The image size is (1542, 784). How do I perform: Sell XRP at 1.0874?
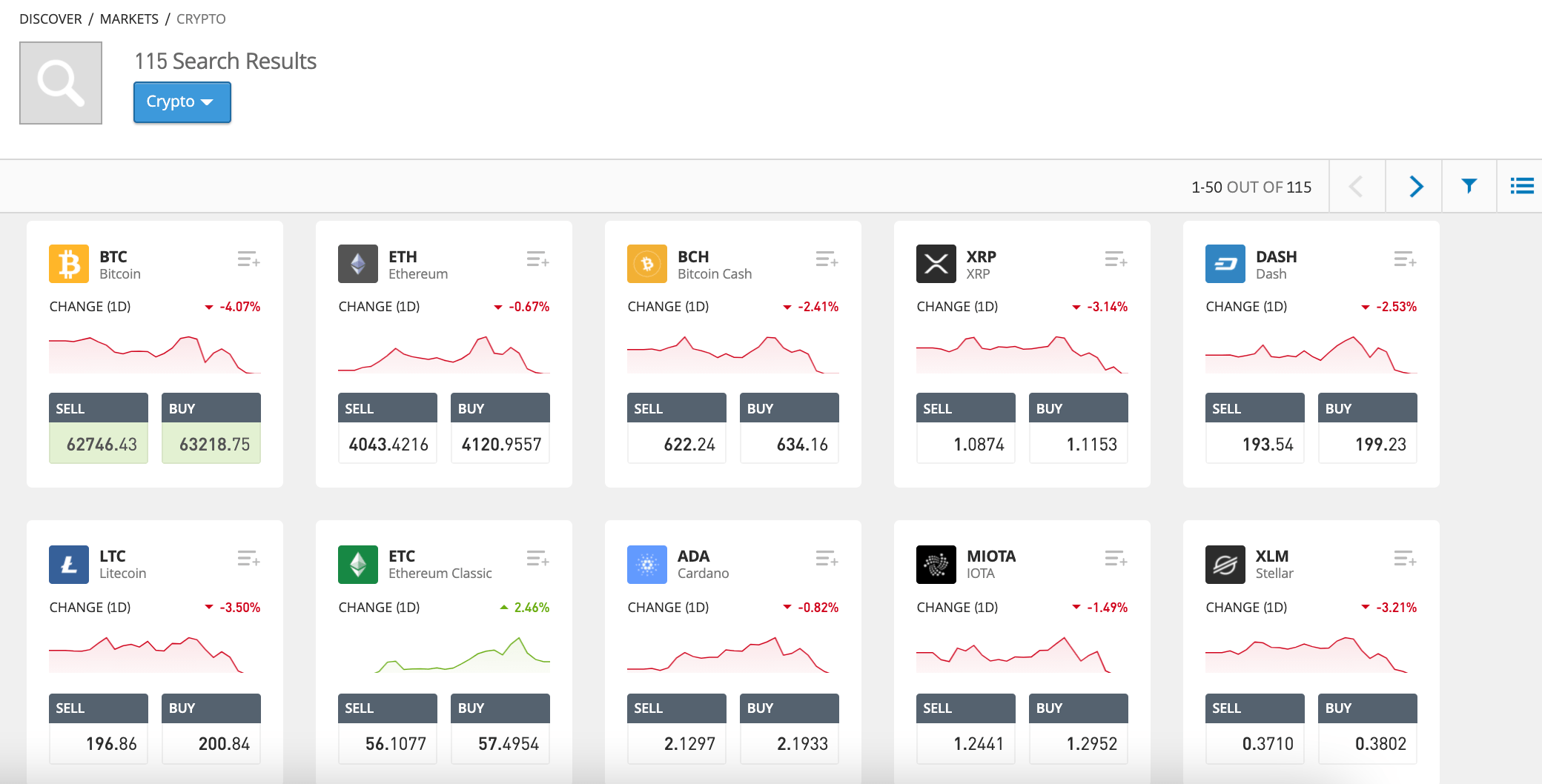[966, 428]
